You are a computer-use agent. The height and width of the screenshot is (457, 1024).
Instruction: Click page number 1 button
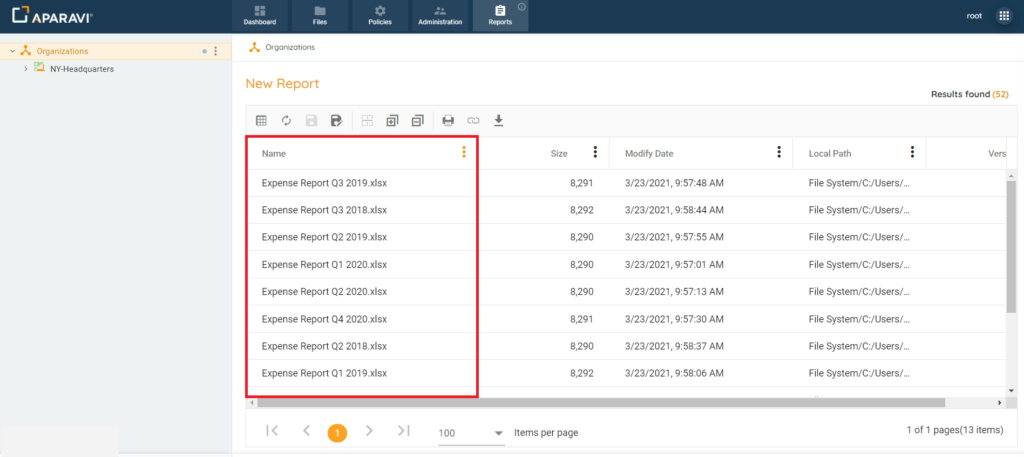pyautogui.click(x=338, y=432)
